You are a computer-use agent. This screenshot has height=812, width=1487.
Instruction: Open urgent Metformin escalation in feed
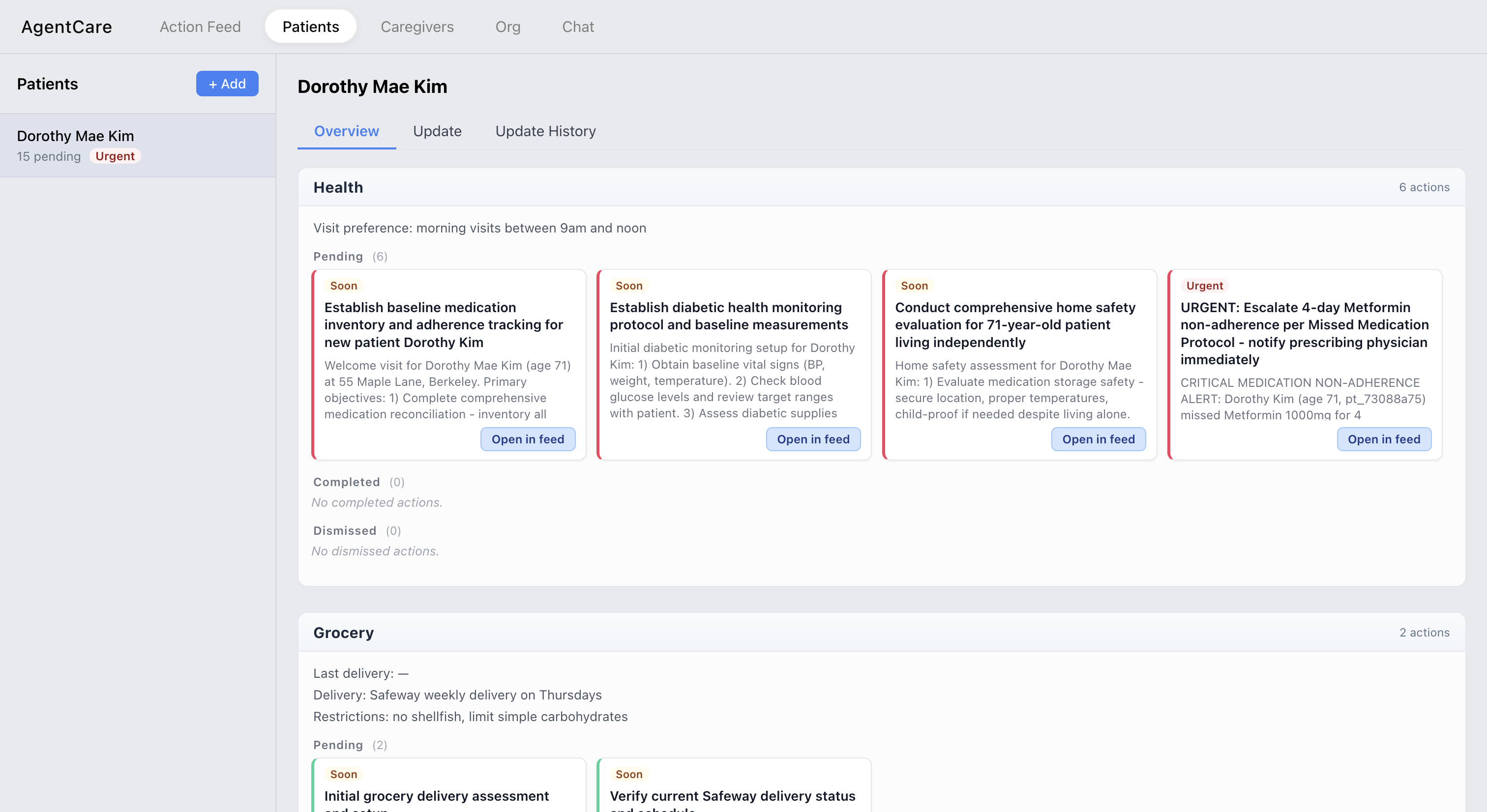[1384, 439]
